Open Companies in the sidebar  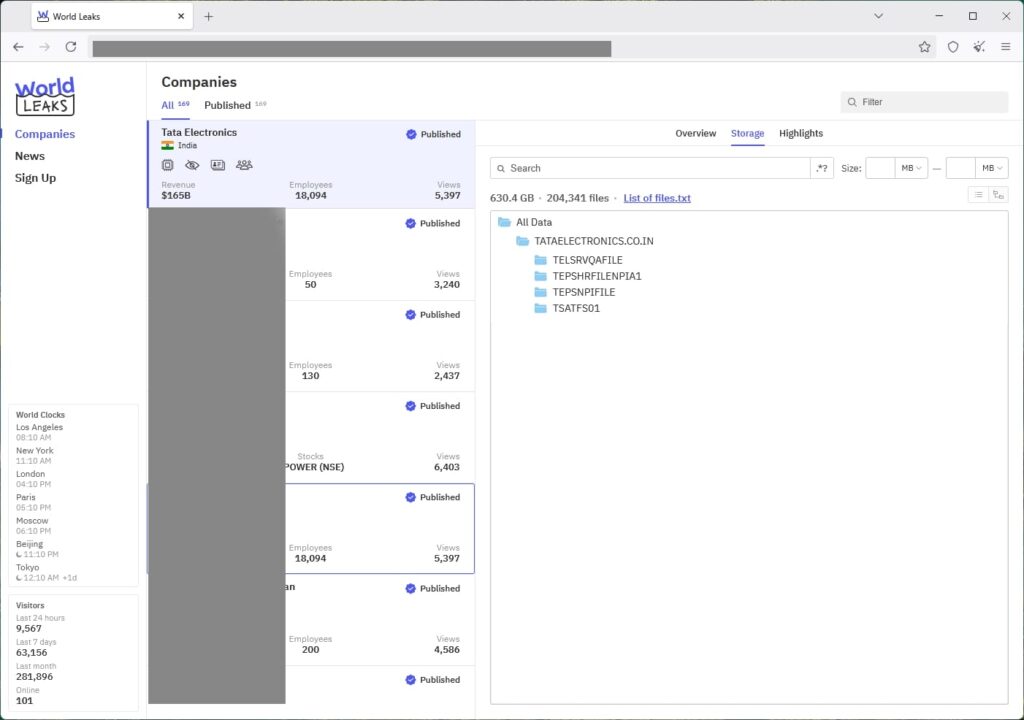tap(45, 134)
